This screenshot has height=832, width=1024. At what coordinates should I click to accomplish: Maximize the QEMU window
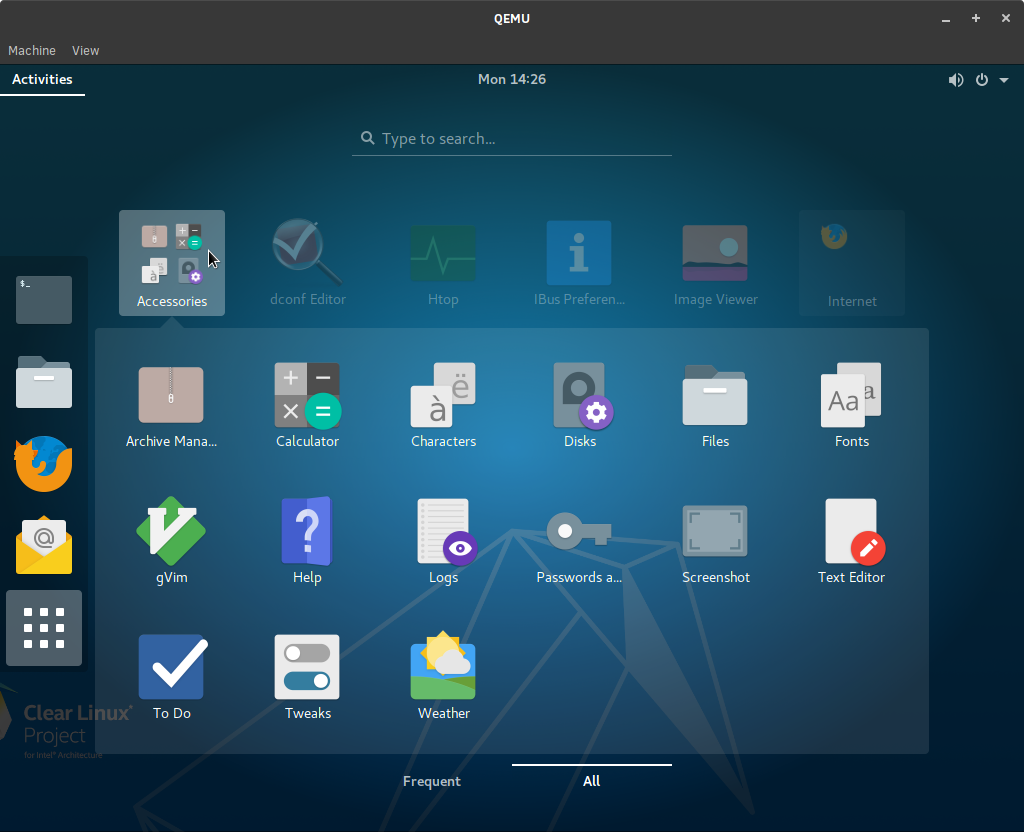click(x=976, y=18)
